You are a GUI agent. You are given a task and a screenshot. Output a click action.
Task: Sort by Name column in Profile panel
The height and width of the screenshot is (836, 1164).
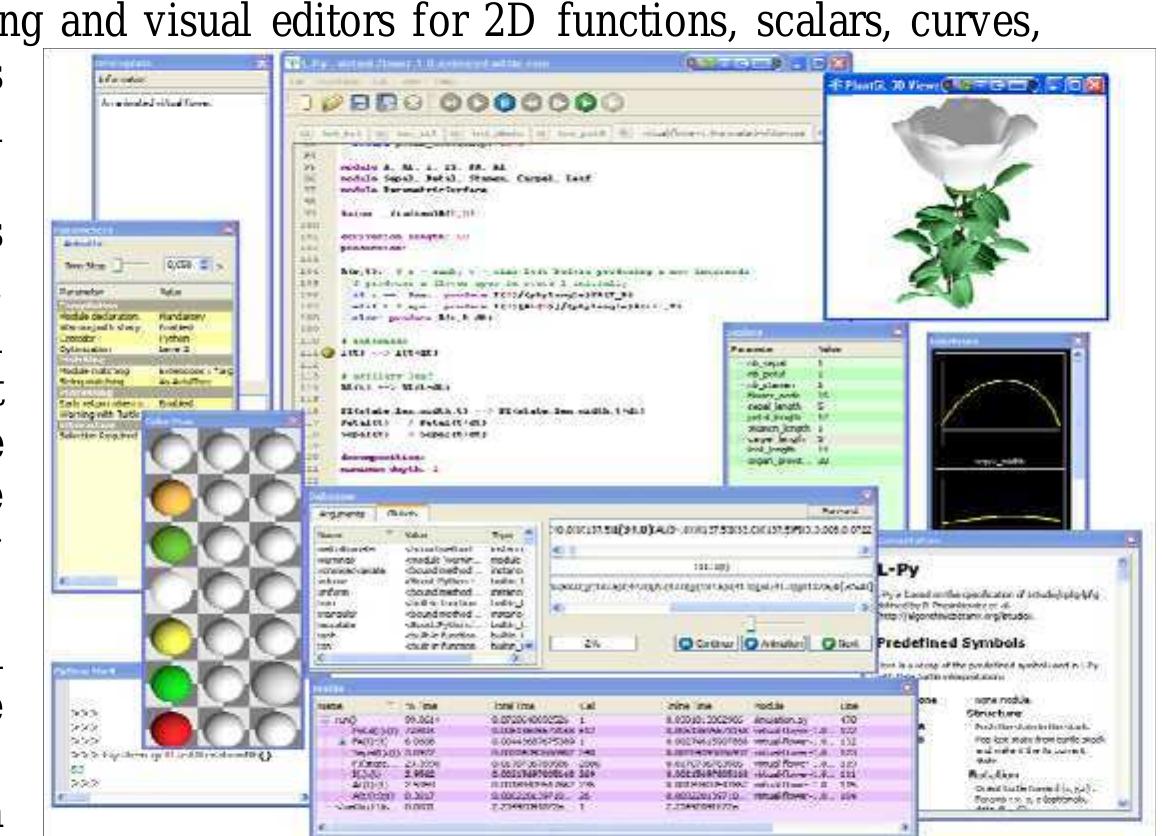(357, 705)
